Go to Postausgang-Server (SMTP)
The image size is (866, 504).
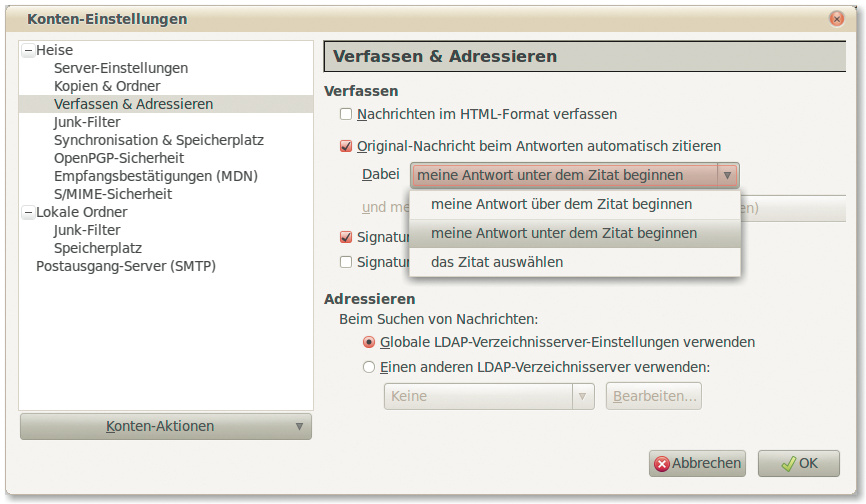coord(126,266)
